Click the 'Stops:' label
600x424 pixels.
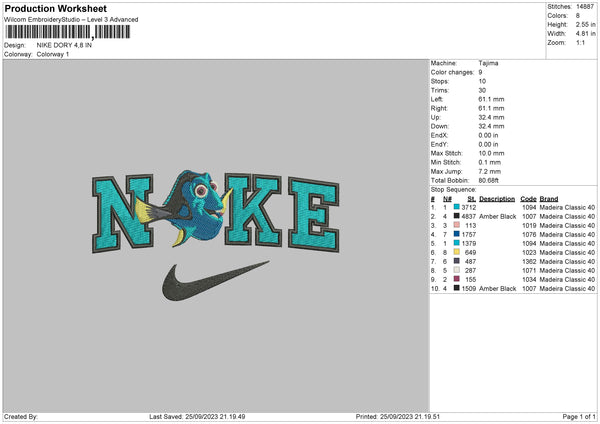point(440,81)
